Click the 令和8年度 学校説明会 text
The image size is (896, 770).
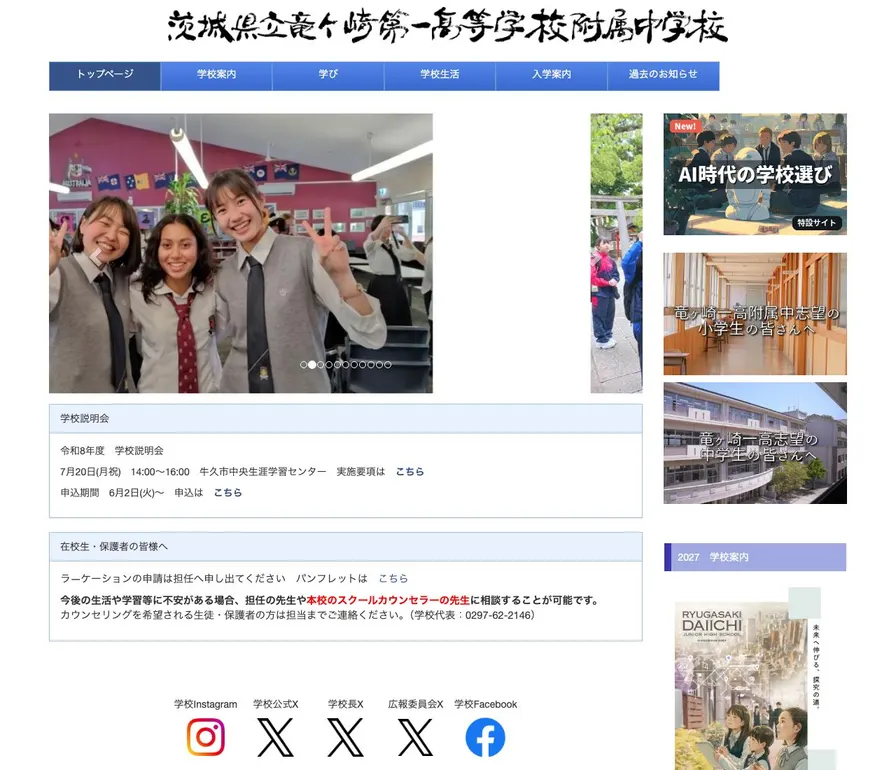112,451
